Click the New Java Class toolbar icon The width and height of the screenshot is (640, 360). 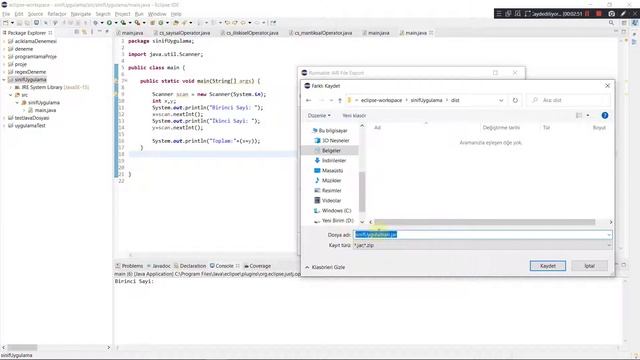[161, 23]
